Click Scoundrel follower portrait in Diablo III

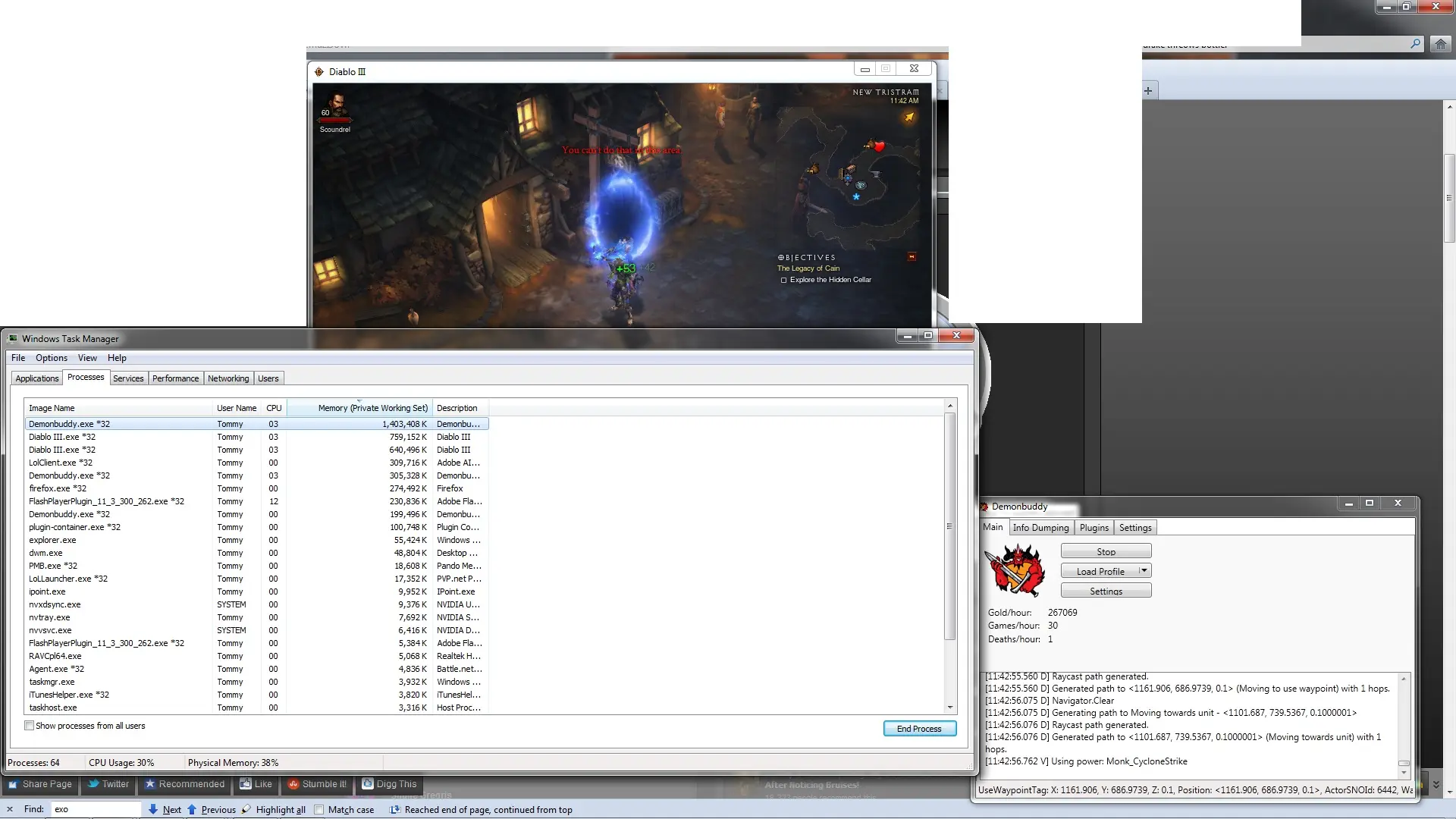tap(336, 106)
